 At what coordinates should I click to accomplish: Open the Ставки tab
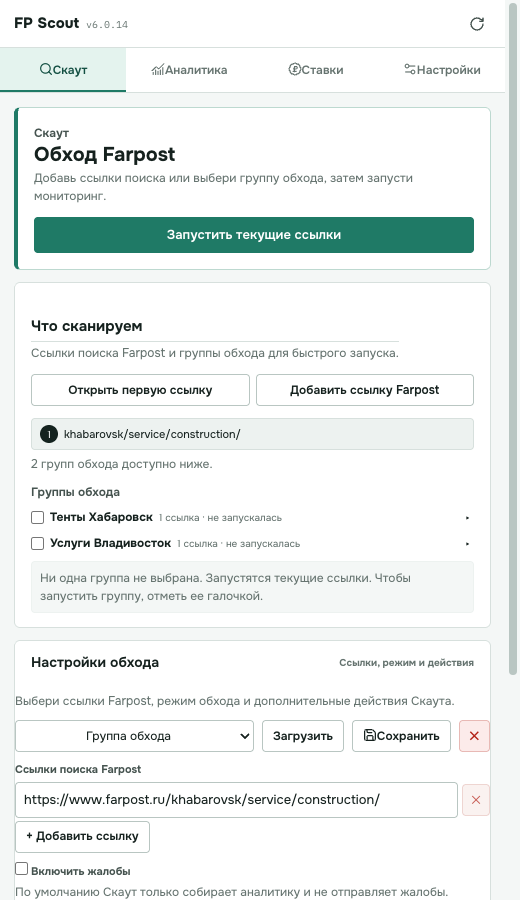tap(316, 70)
